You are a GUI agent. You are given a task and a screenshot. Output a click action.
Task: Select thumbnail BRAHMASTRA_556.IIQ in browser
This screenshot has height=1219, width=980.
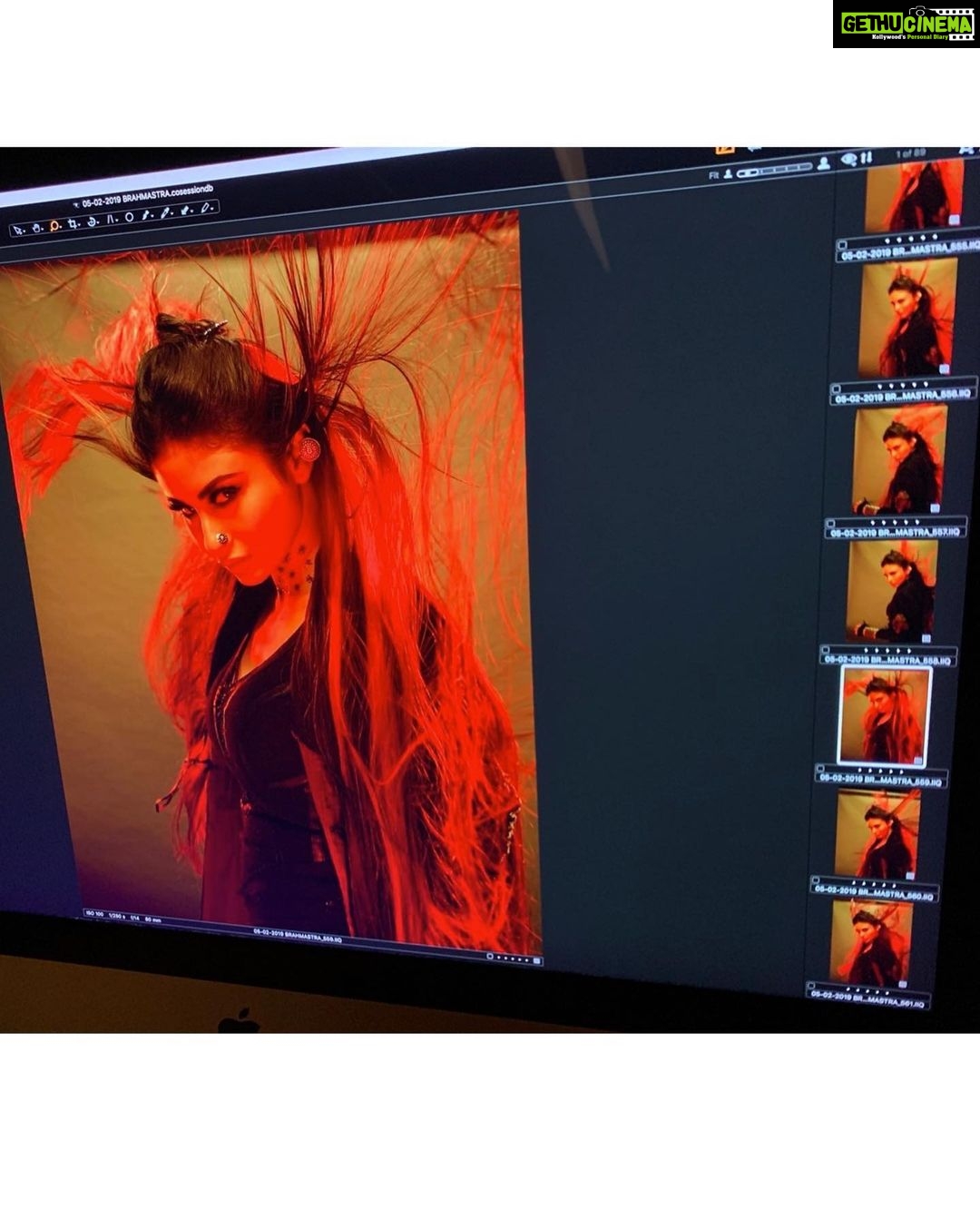[907, 319]
